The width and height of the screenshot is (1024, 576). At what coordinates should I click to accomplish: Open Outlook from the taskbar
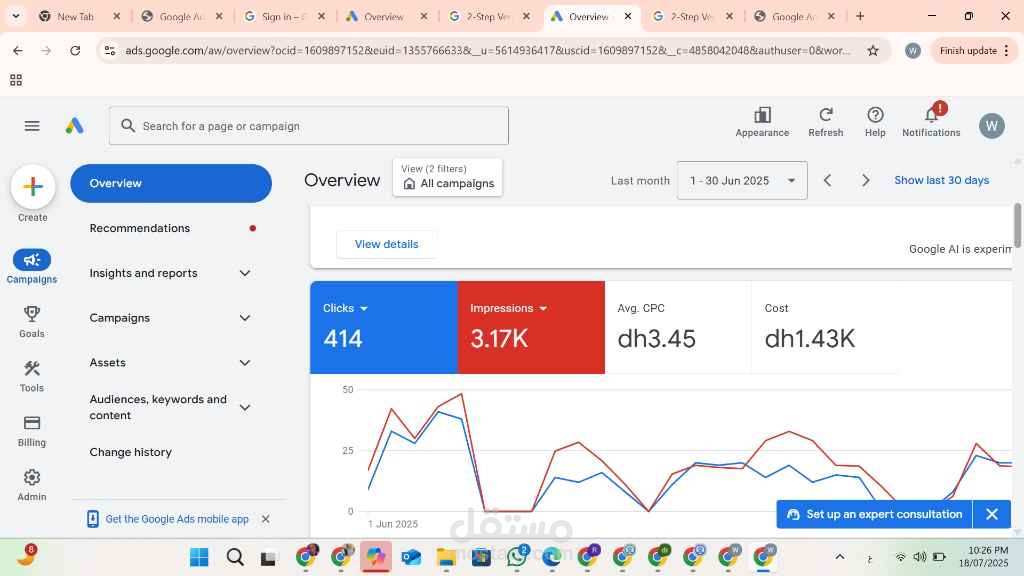click(x=411, y=557)
